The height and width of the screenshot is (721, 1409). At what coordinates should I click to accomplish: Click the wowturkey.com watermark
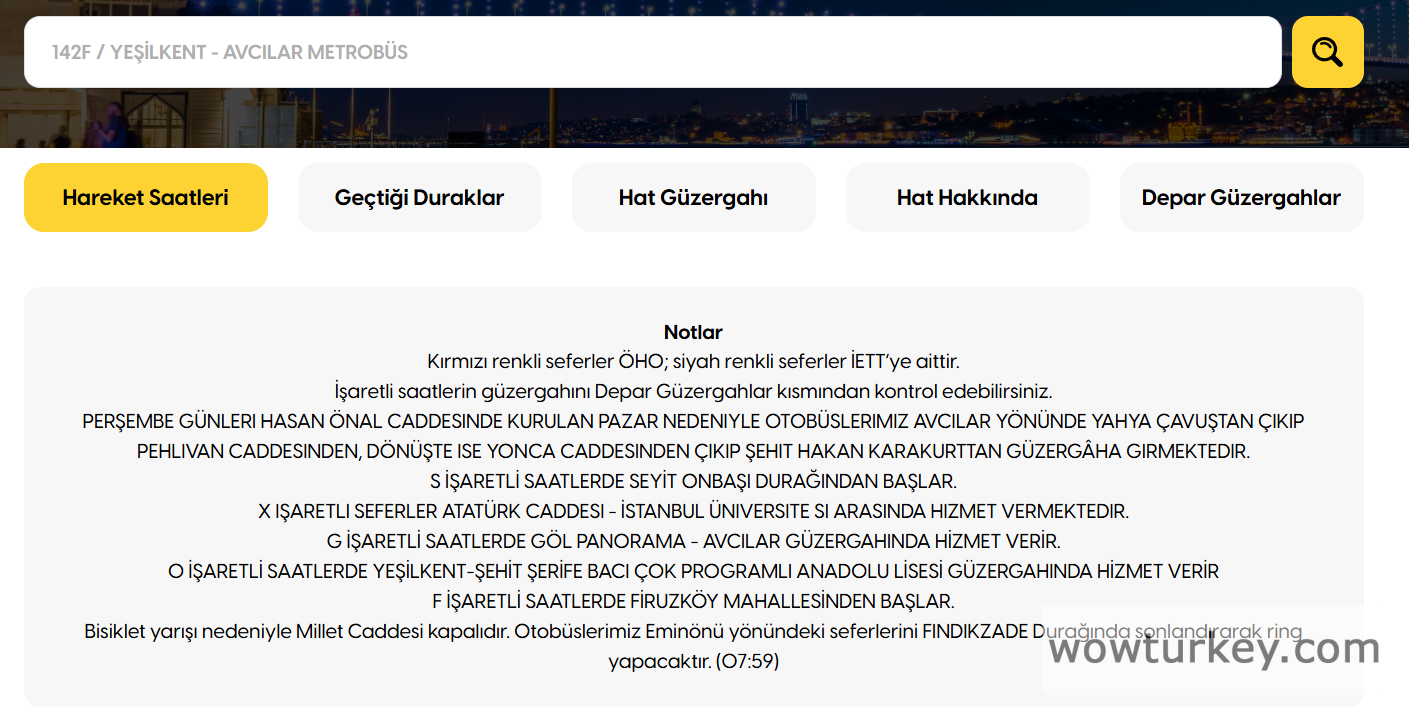(x=1213, y=650)
